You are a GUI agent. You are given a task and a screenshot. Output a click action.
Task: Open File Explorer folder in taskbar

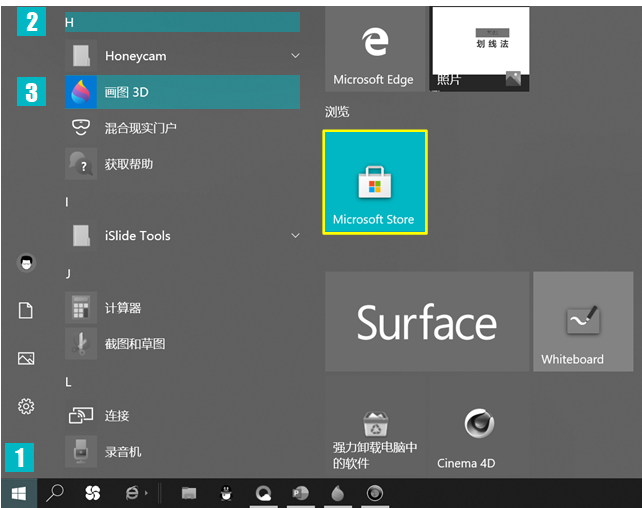coord(189,493)
